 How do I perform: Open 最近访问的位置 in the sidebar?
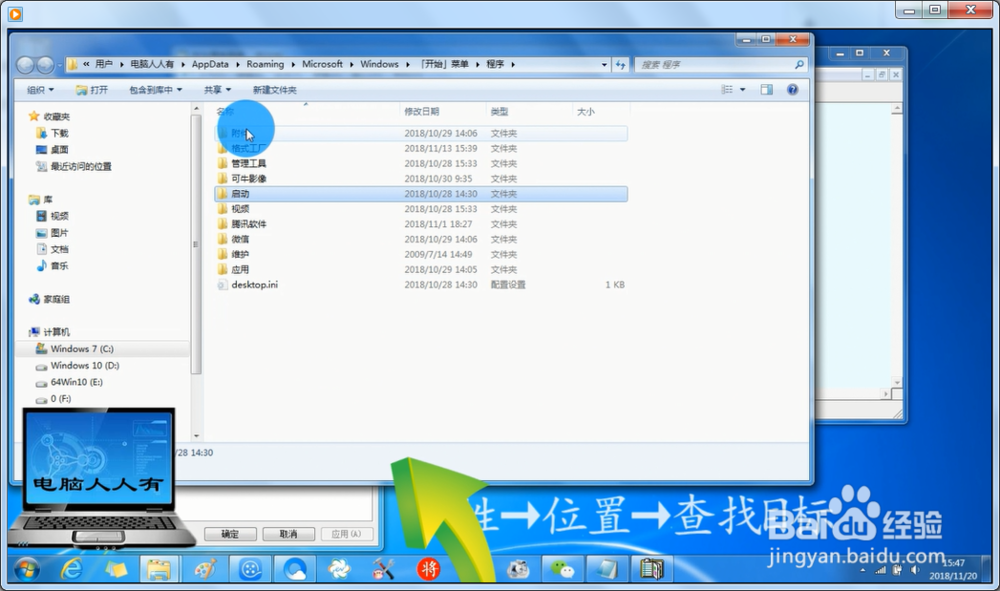(x=73, y=166)
